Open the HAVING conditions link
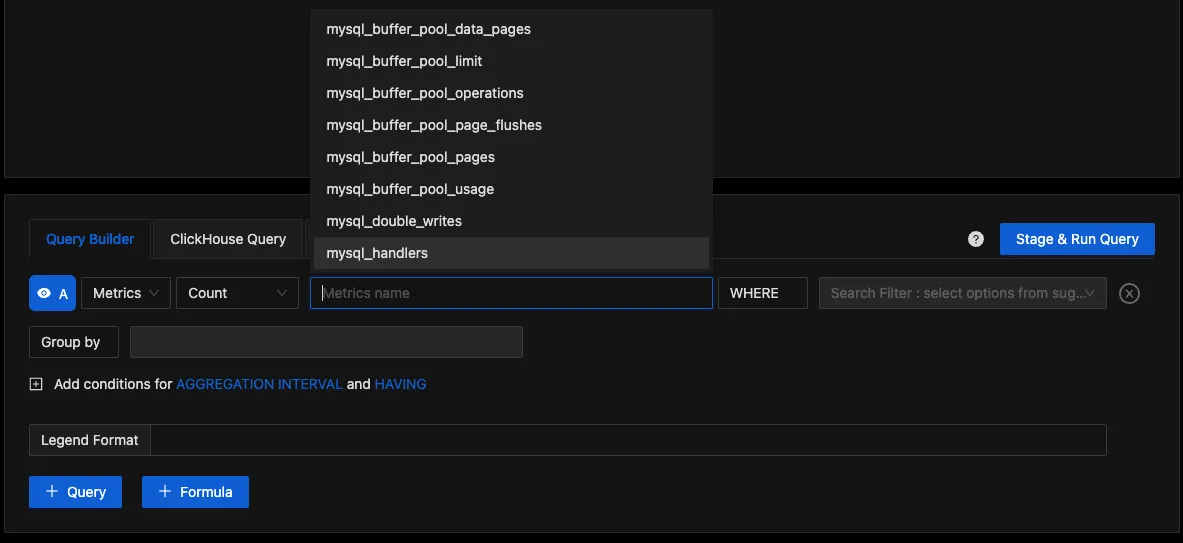The height and width of the screenshot is (543, 1183). (x=400, y=384)
